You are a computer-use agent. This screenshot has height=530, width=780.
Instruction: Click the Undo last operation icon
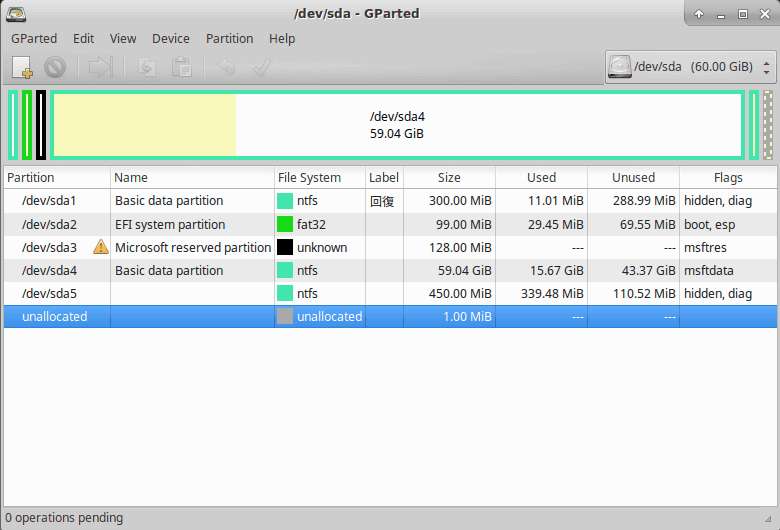coord(226,67)
